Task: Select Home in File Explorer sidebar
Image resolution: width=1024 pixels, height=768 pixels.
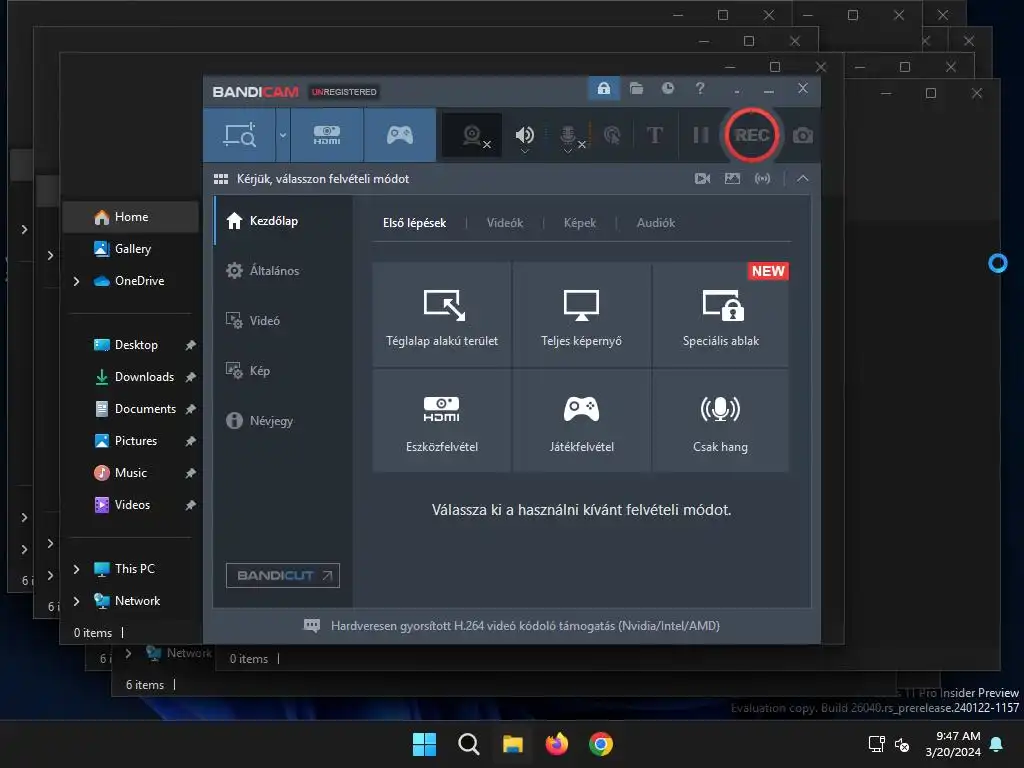Action: (x=131, y=217)
